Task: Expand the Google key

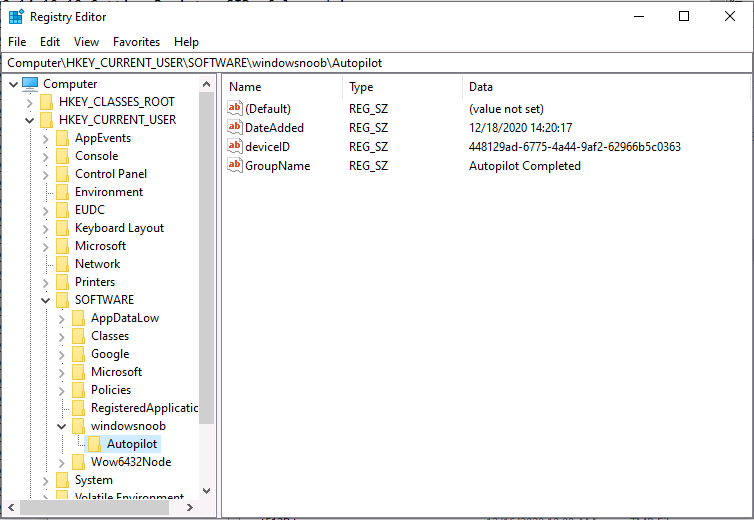Action: 61,355
